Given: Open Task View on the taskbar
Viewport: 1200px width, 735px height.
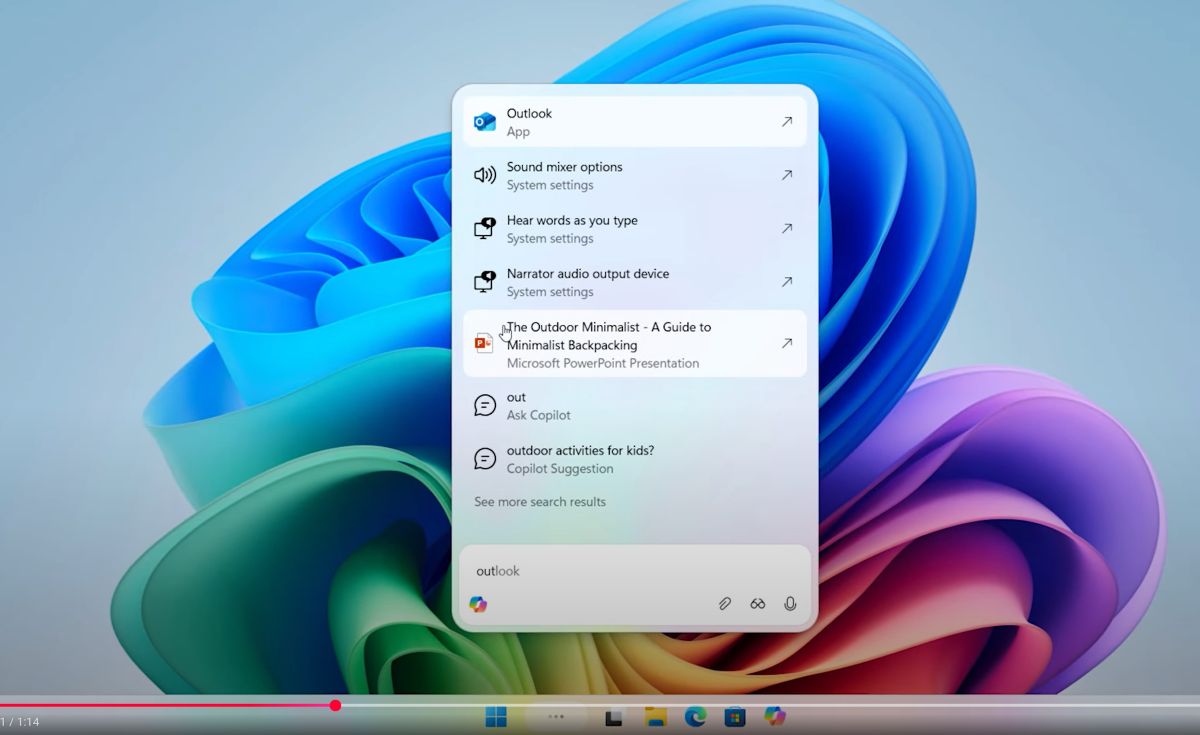Looking at the screenshot, I should (x=614, y=717).
